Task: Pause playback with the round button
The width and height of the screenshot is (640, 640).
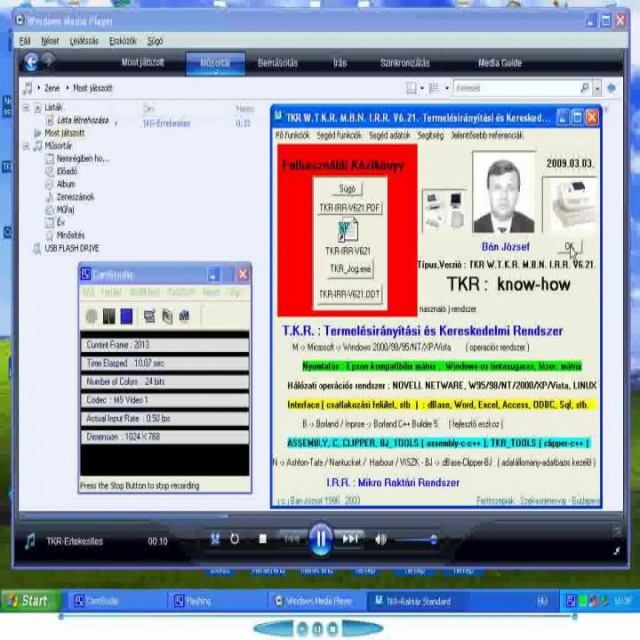Action: coord(320,540)
